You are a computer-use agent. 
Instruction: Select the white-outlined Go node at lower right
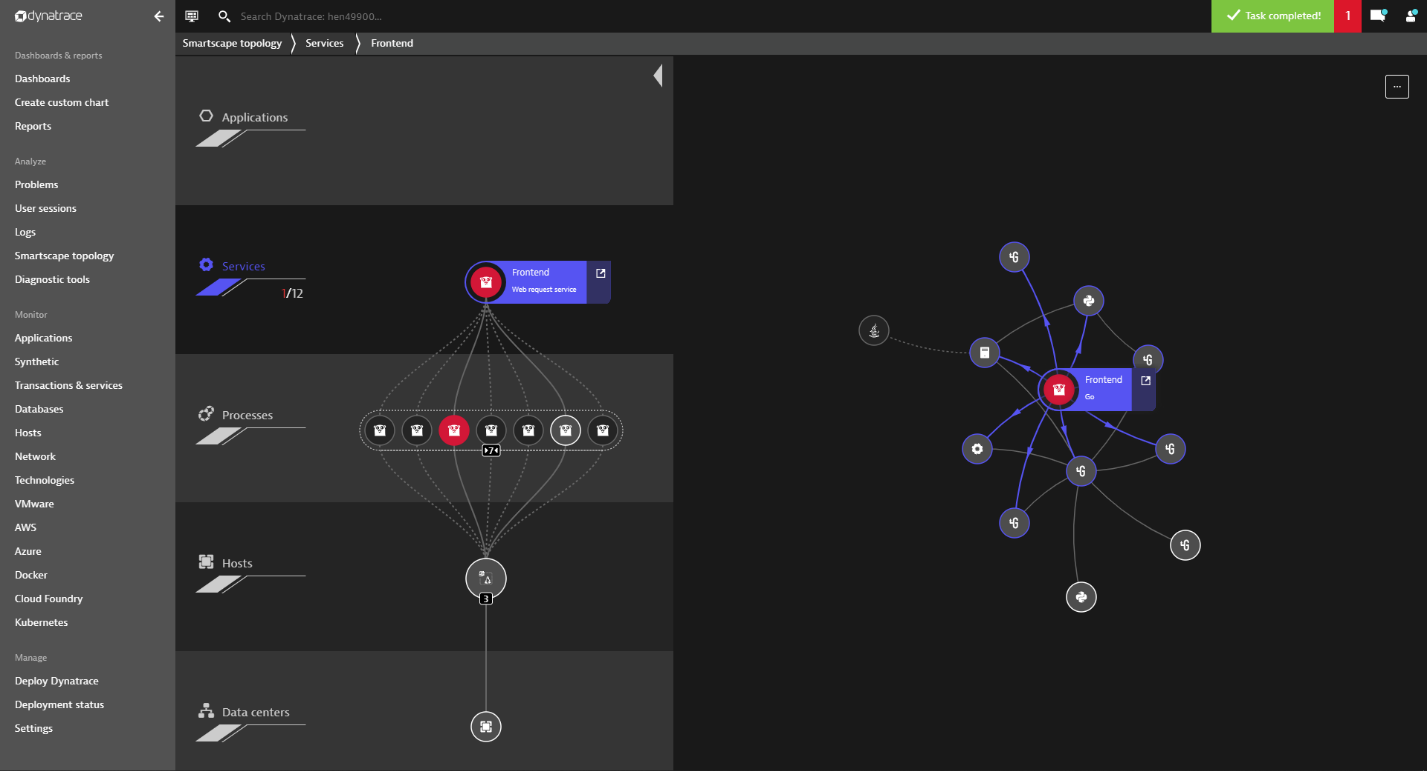tap(1185, 545)
